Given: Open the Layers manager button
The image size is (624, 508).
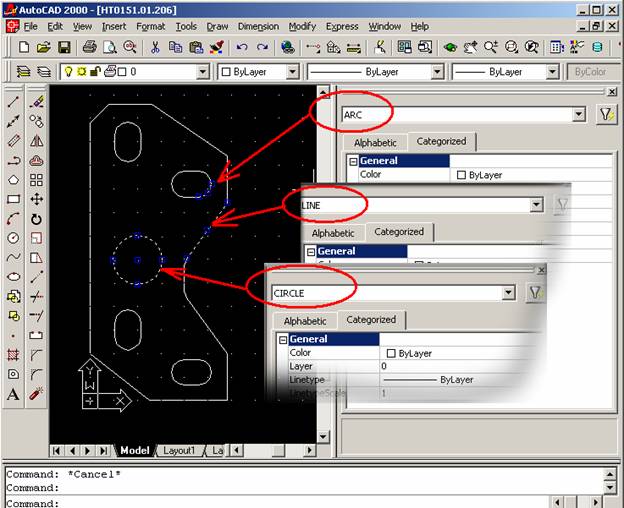Looking at the screenshot, I should [44, 72].
